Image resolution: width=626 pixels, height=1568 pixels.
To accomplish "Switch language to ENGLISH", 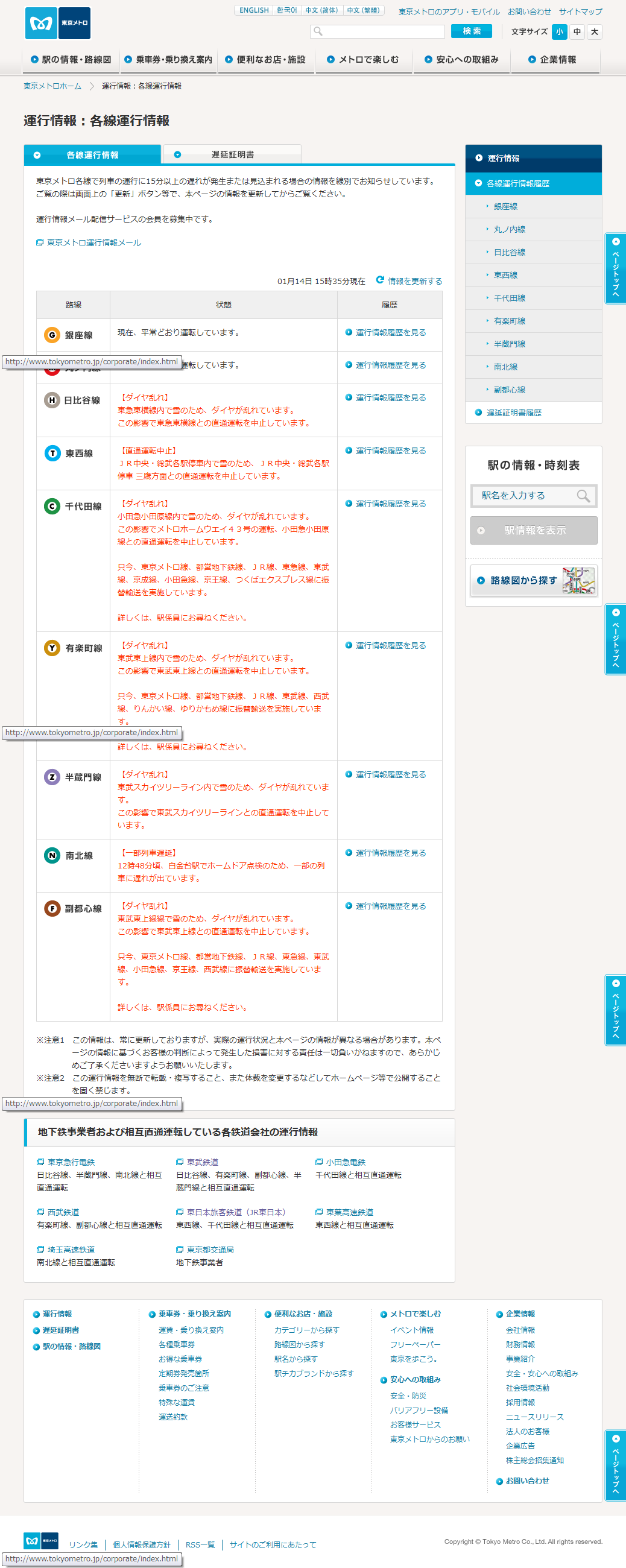I will point(253,10).
